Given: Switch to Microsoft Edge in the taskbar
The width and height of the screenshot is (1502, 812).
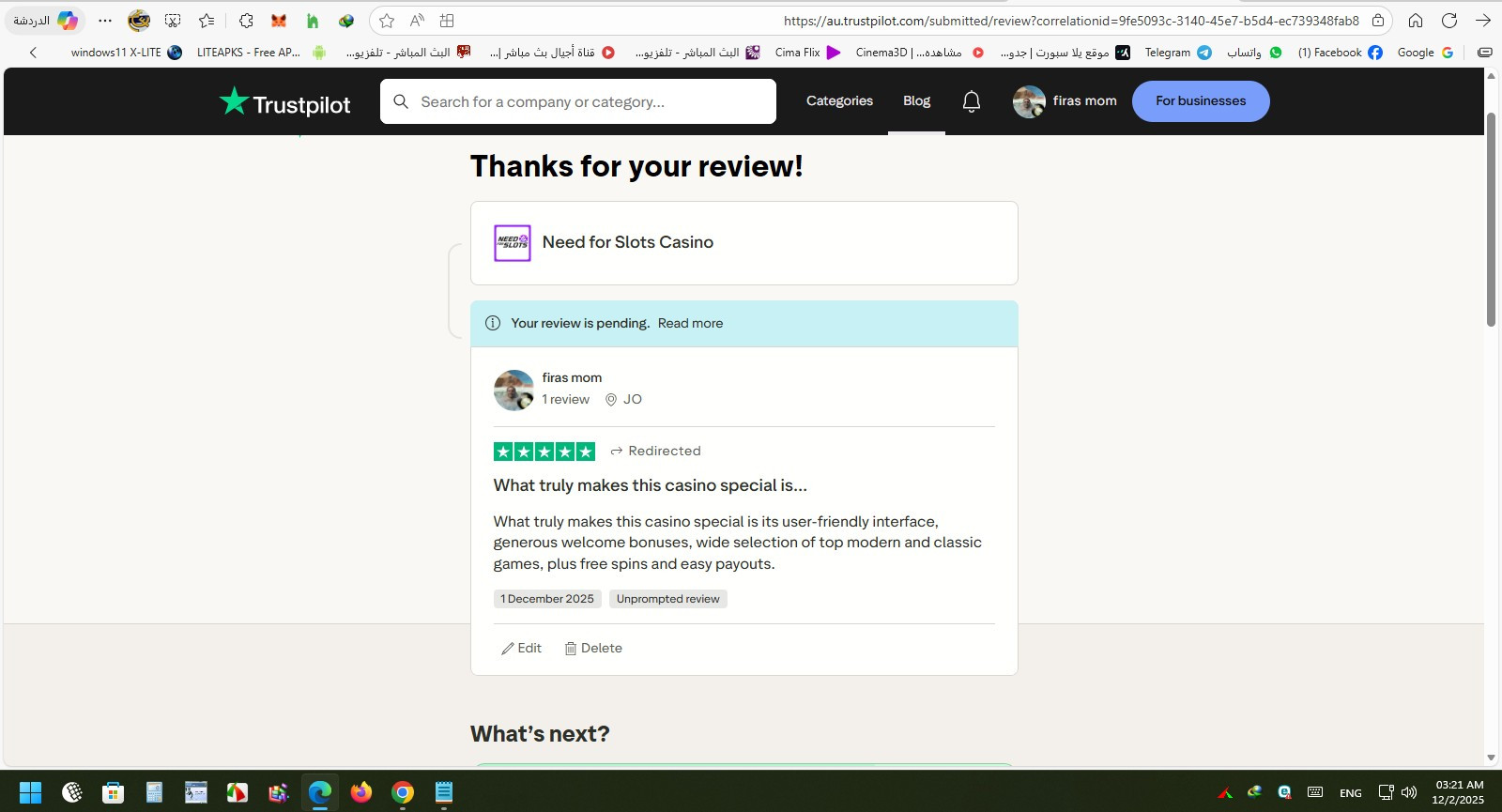Looking at the screenshot, I should [320, 792].
